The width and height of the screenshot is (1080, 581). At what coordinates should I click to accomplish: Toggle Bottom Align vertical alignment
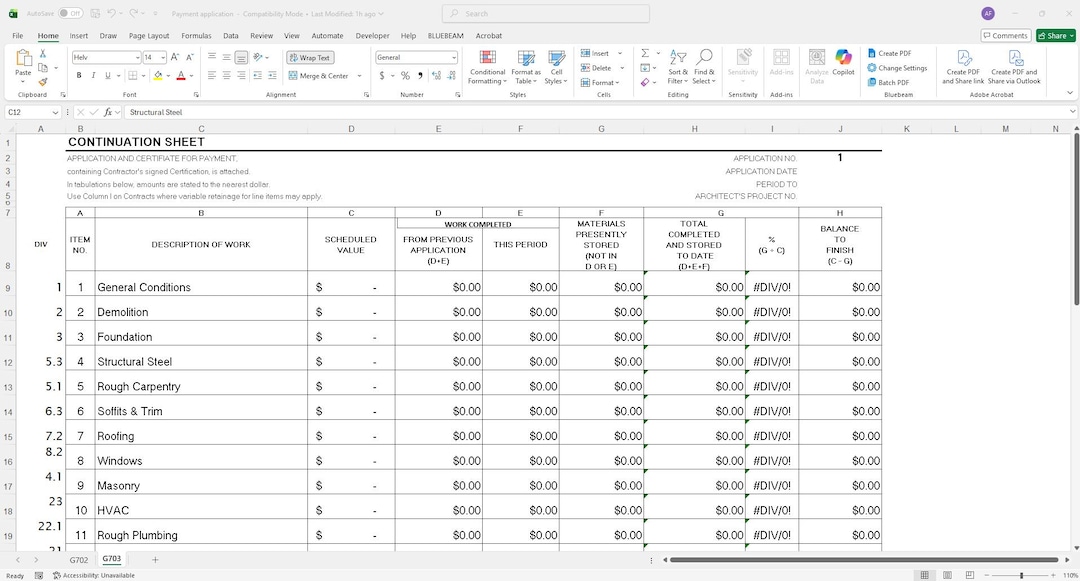pos(241,58)
